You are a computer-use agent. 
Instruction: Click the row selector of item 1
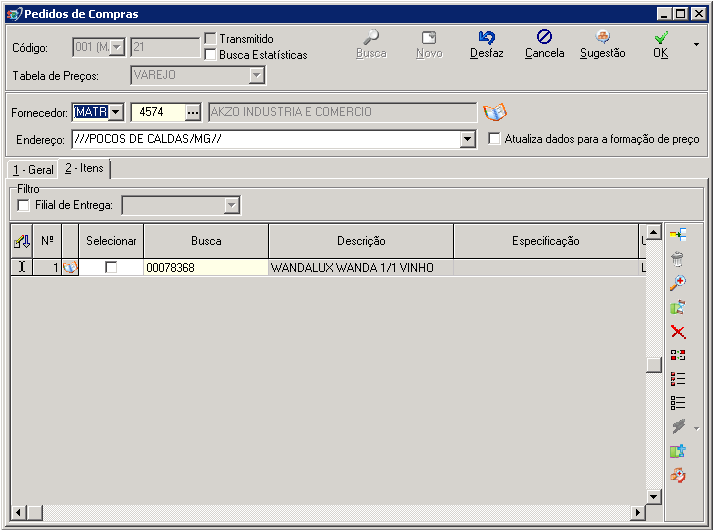click(x=21, y=267)
